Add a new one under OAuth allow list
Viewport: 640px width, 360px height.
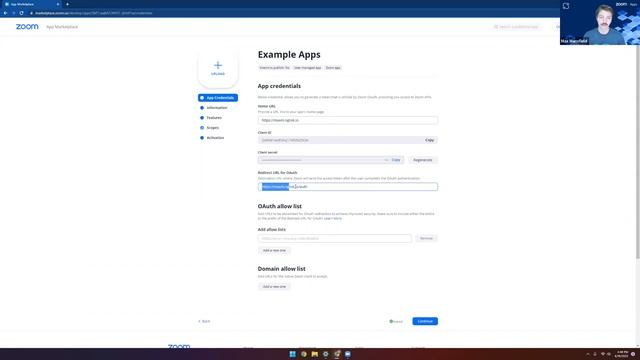point(274,251)
